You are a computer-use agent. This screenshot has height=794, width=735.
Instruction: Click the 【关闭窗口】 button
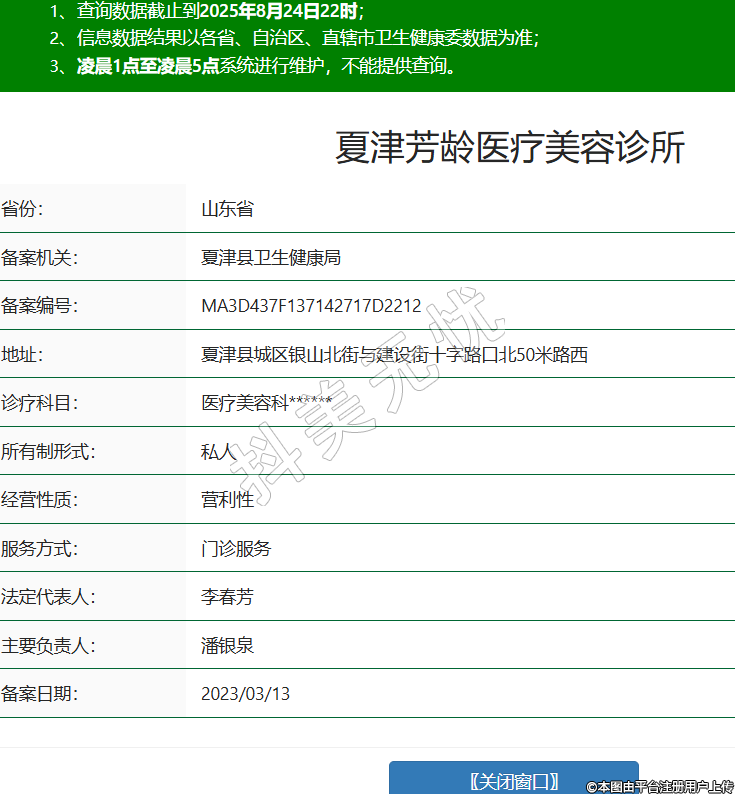[x=513, y=780]
